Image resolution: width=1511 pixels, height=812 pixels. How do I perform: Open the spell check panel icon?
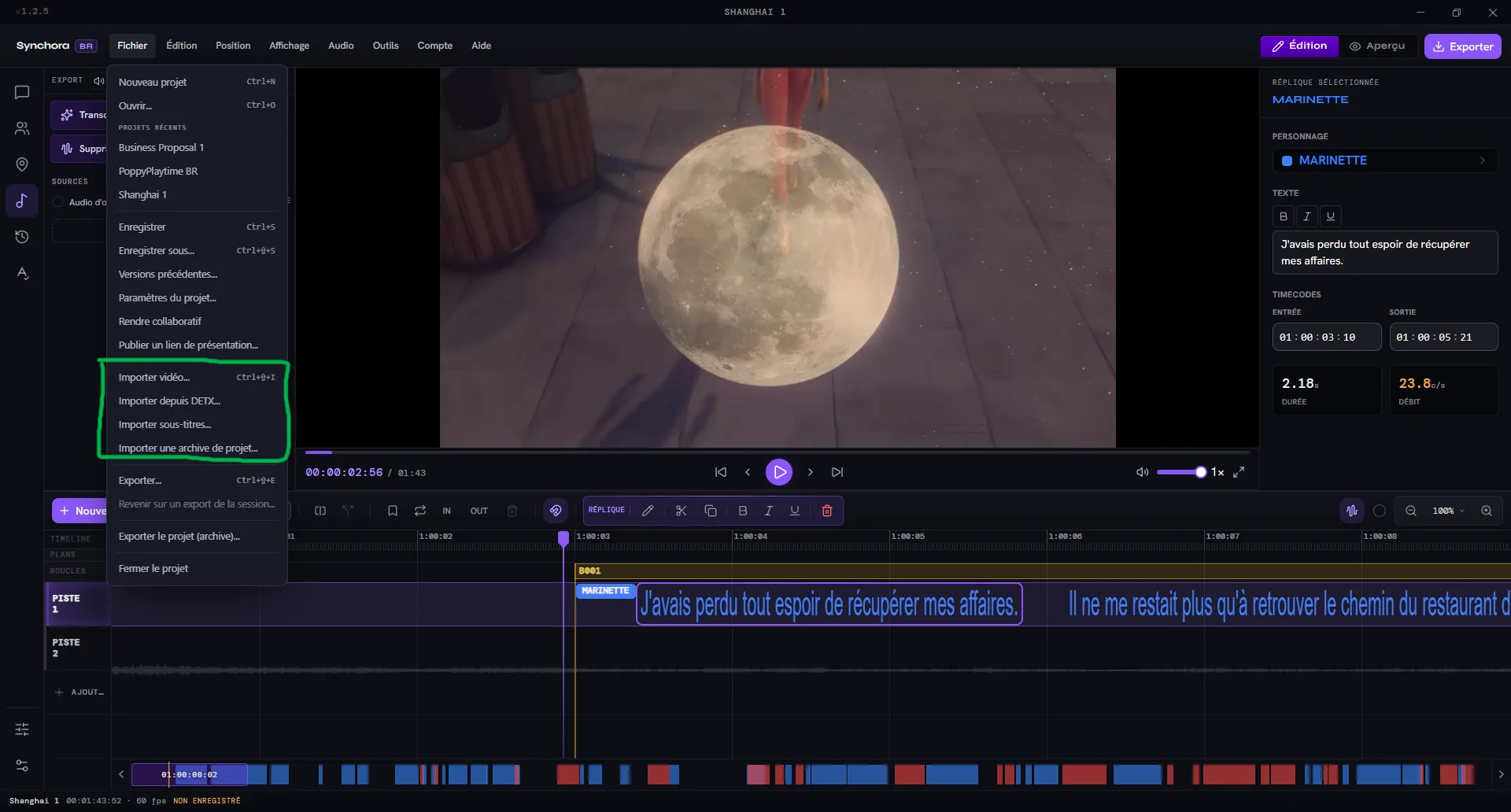tap(22, 273)
